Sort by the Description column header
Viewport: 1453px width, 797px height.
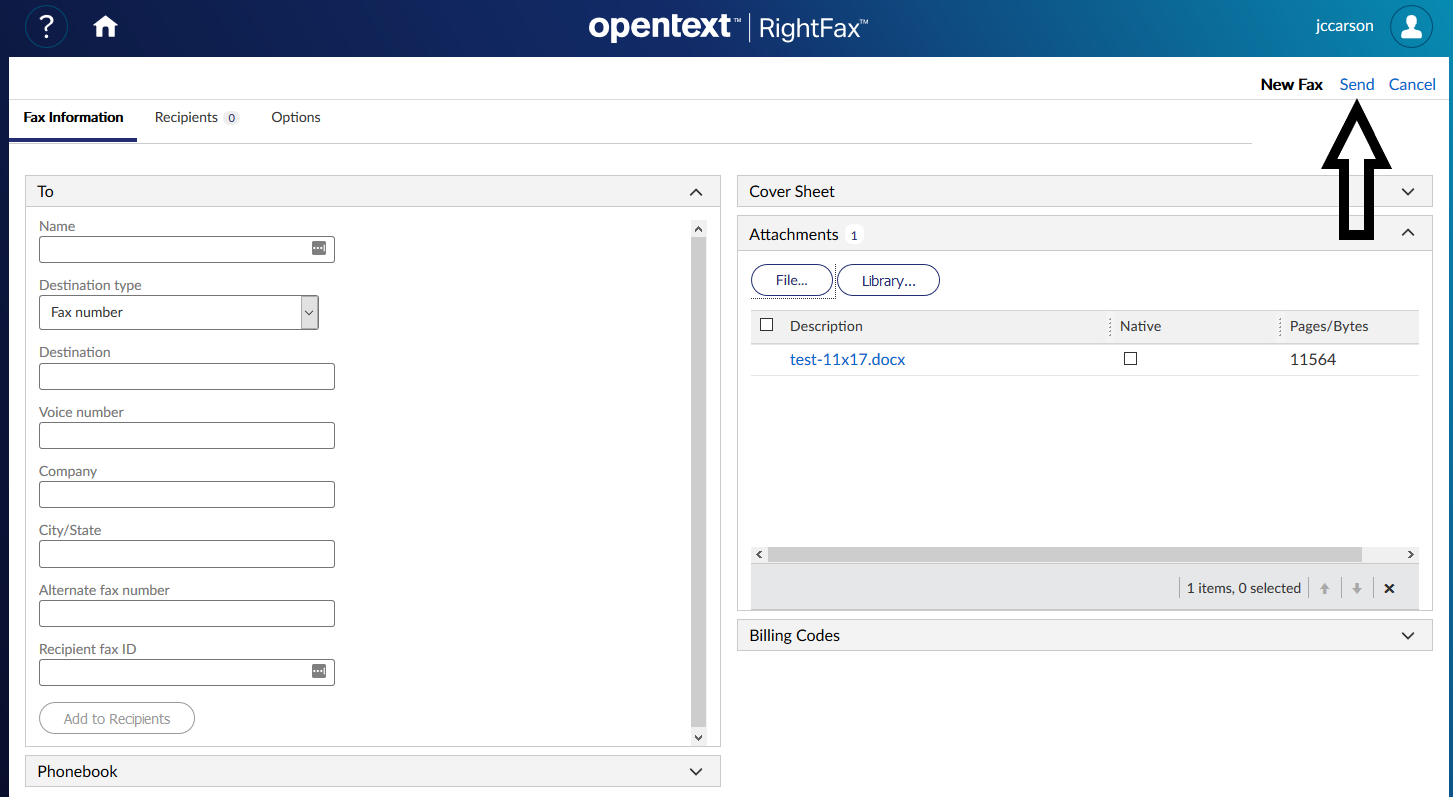tap(826, 326)
